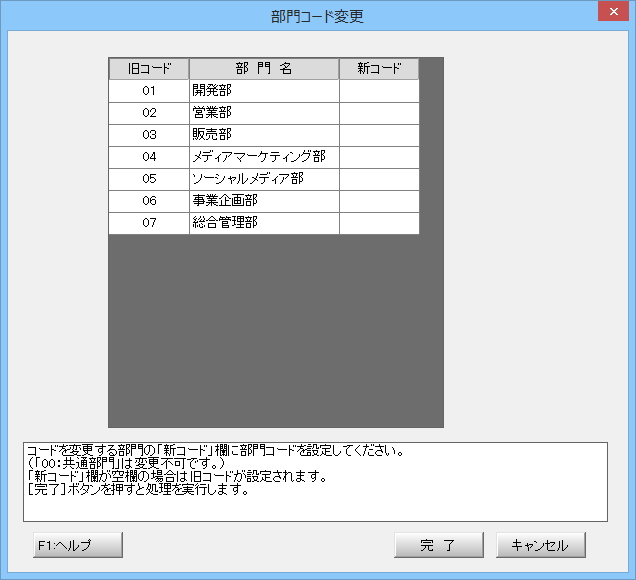Click old code 03 cell

[149, 135]
